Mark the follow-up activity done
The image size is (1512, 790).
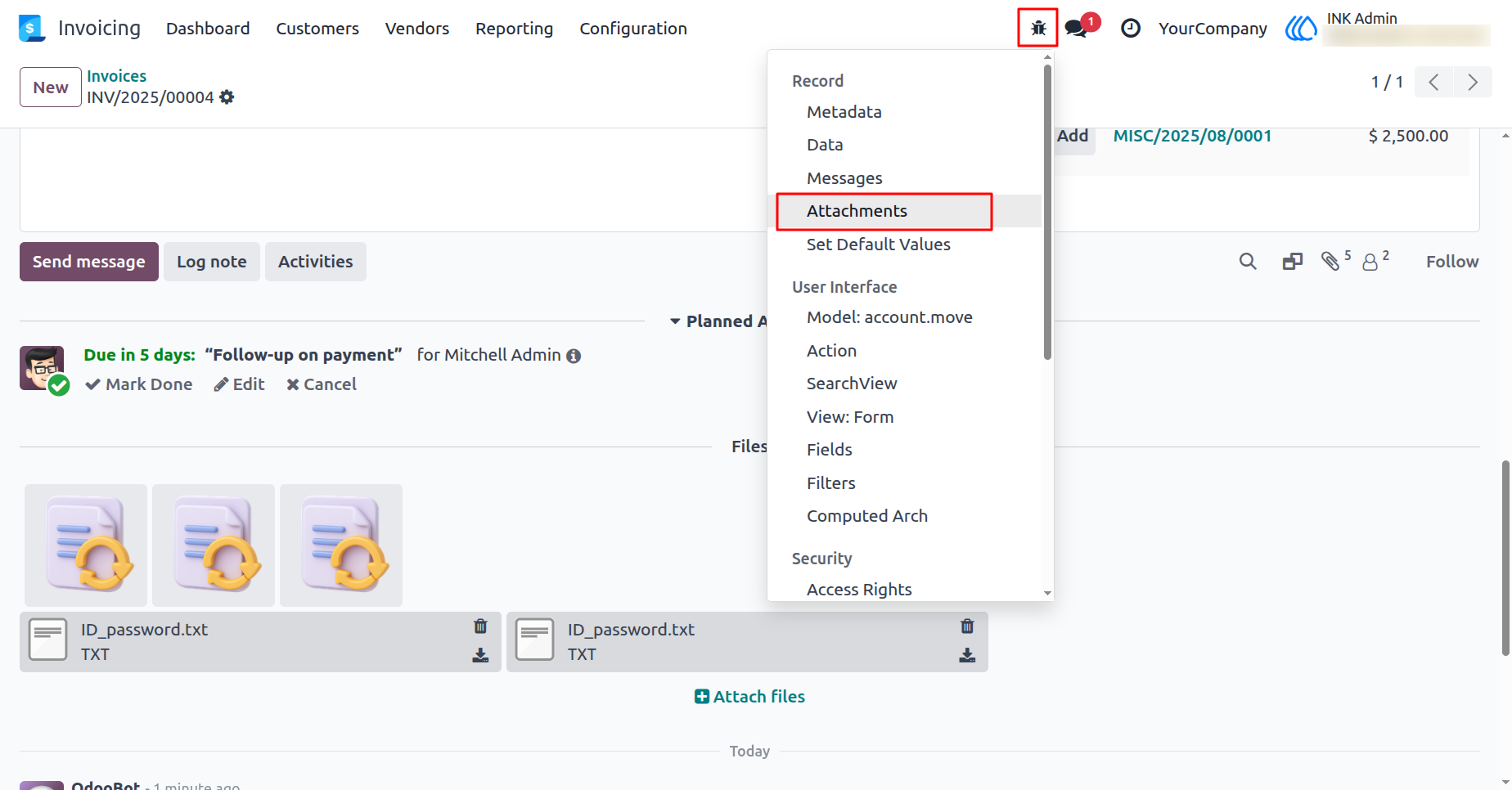click(139, 384)
